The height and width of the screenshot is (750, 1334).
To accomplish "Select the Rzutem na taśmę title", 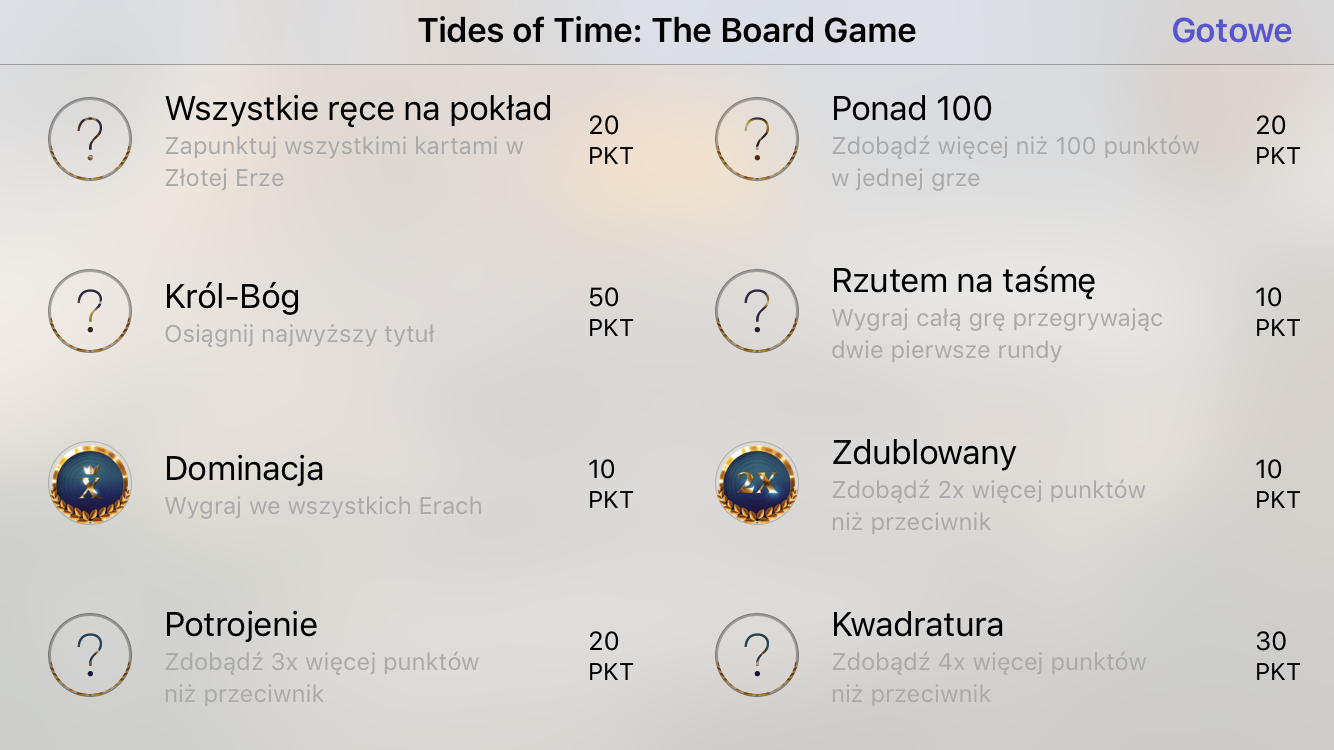I will pyautogui.click(x=963, y=281).
